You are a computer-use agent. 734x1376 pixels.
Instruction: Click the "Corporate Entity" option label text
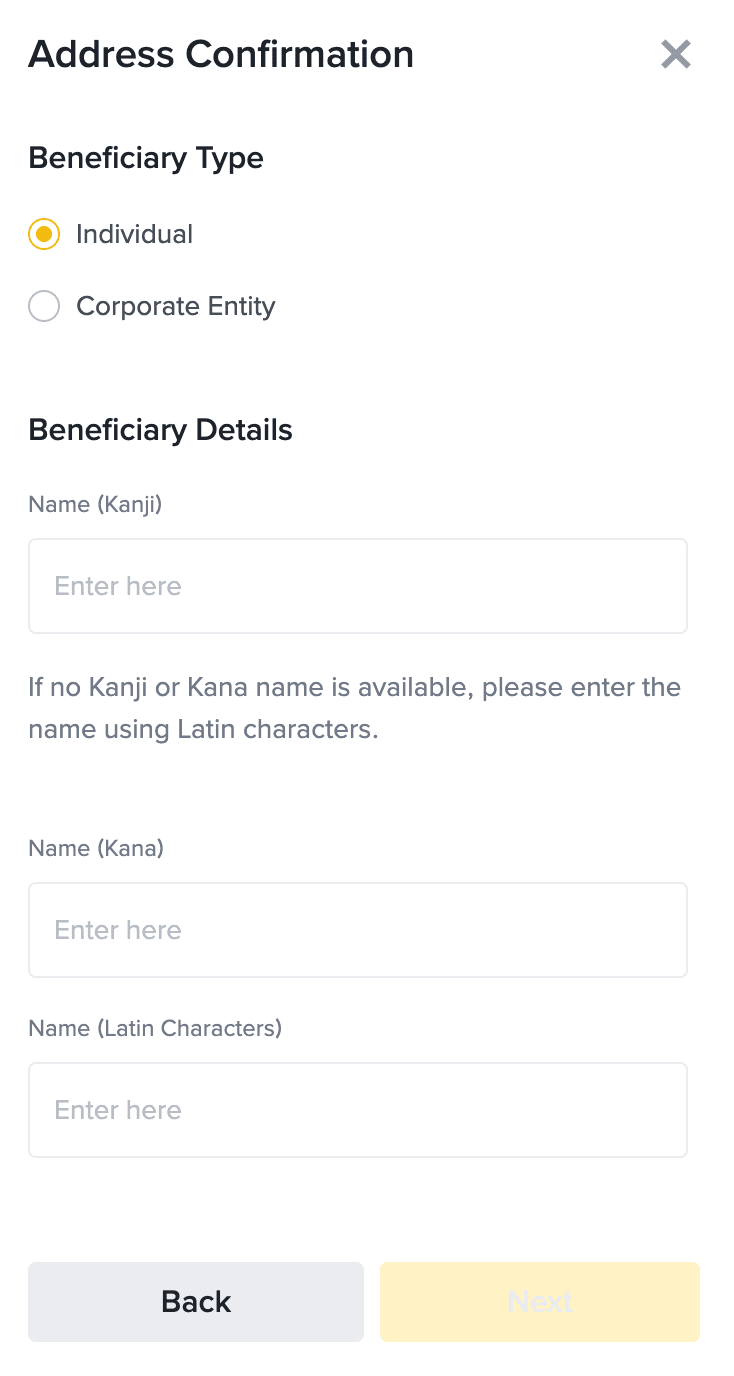click(175, 306)
